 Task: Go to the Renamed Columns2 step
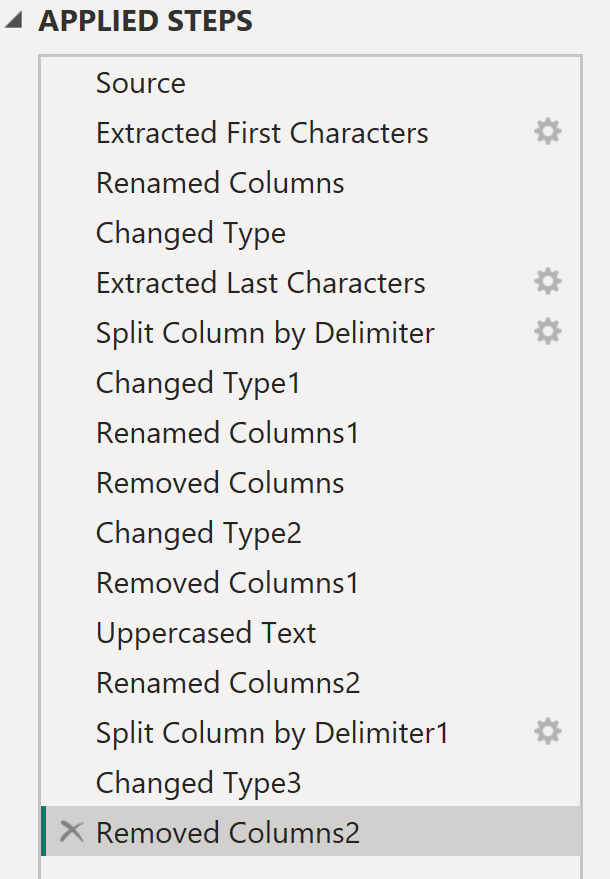pos(228,683)
